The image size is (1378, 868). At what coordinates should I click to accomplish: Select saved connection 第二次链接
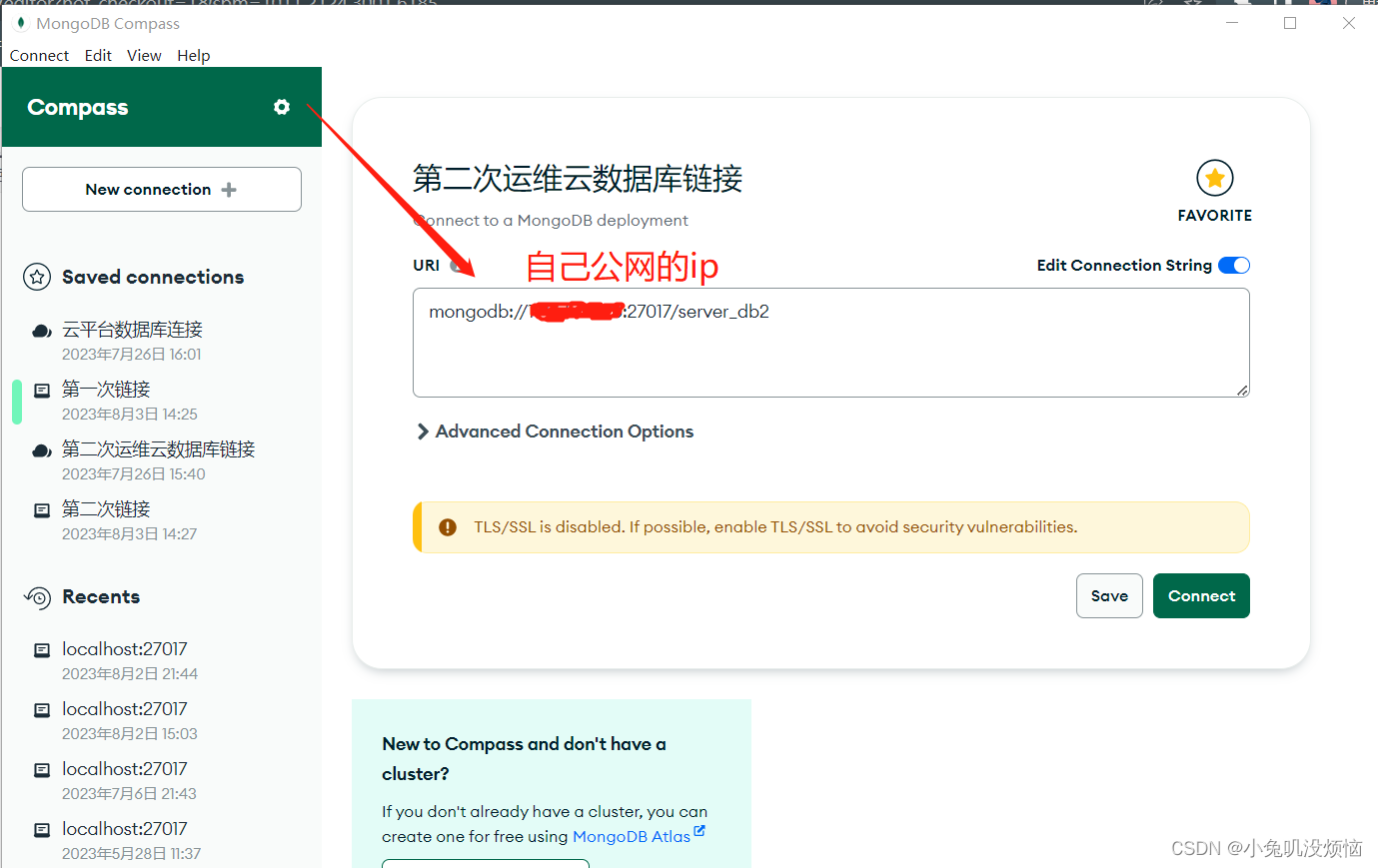pos(106,509)
